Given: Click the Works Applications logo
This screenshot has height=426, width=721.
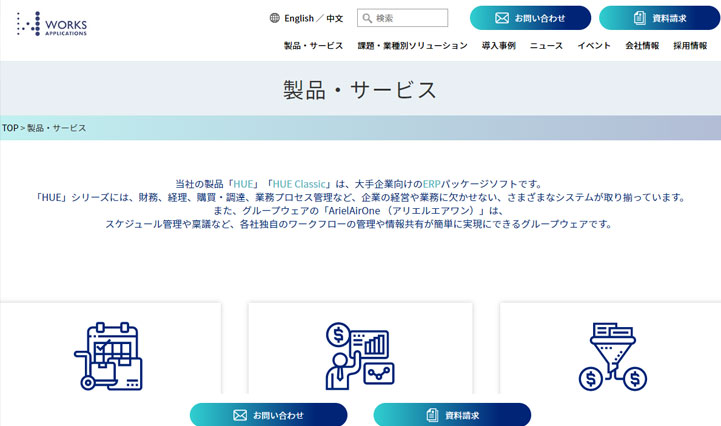Looking at the screenshot, I should (x=52, y=24).
